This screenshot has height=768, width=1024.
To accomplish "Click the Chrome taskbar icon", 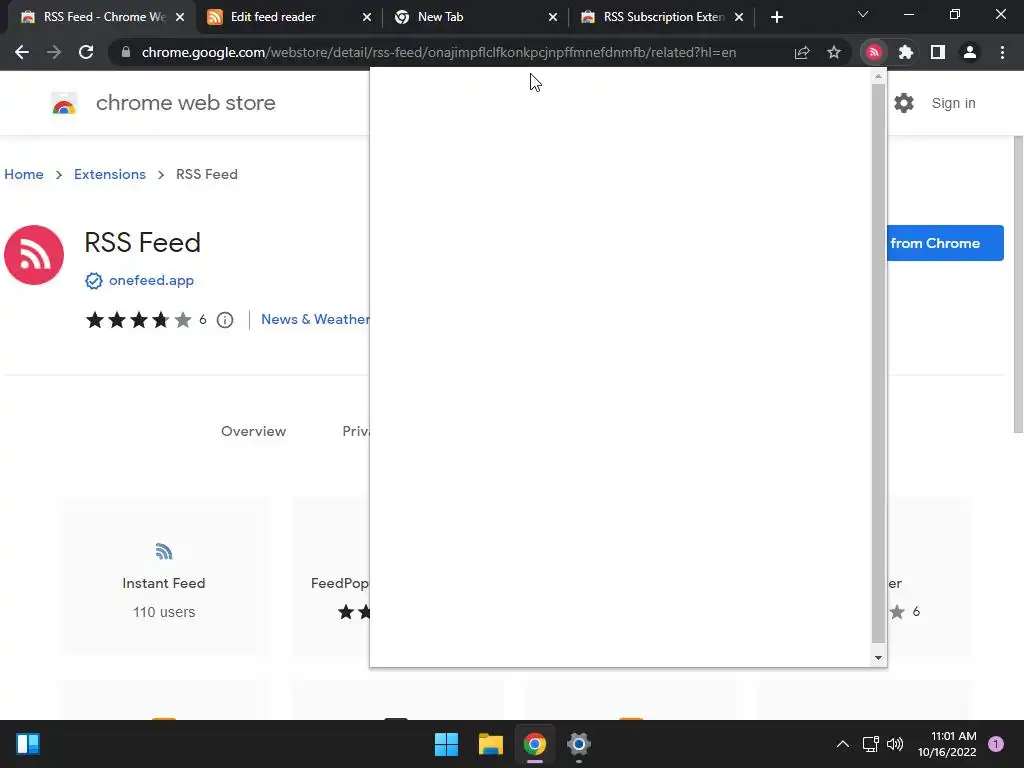I will click(535, 744).
